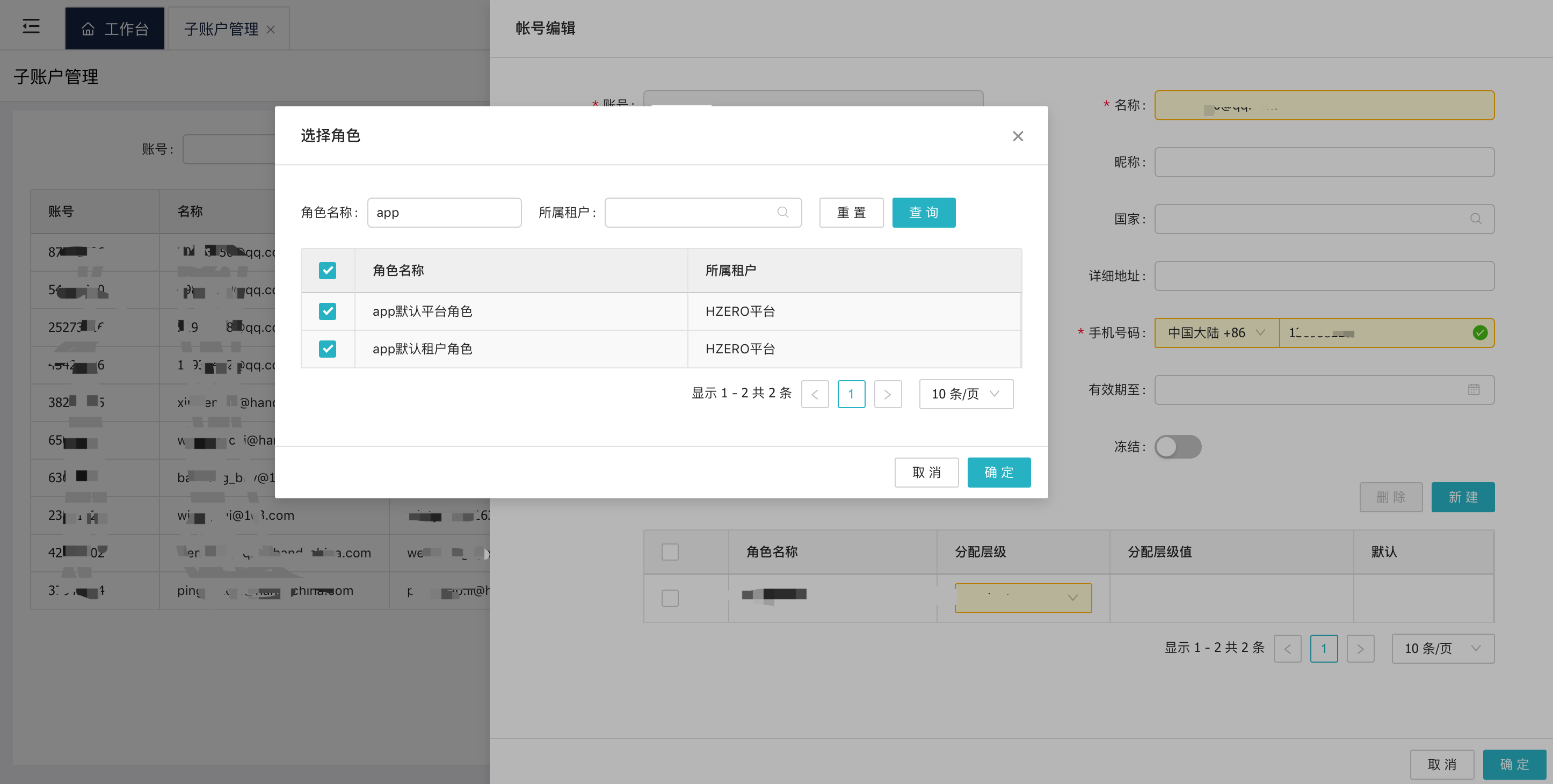Click HZERO平台 cell in app默认平台角色 row
The image size is (1553, 784).
[x=741, y=311]
